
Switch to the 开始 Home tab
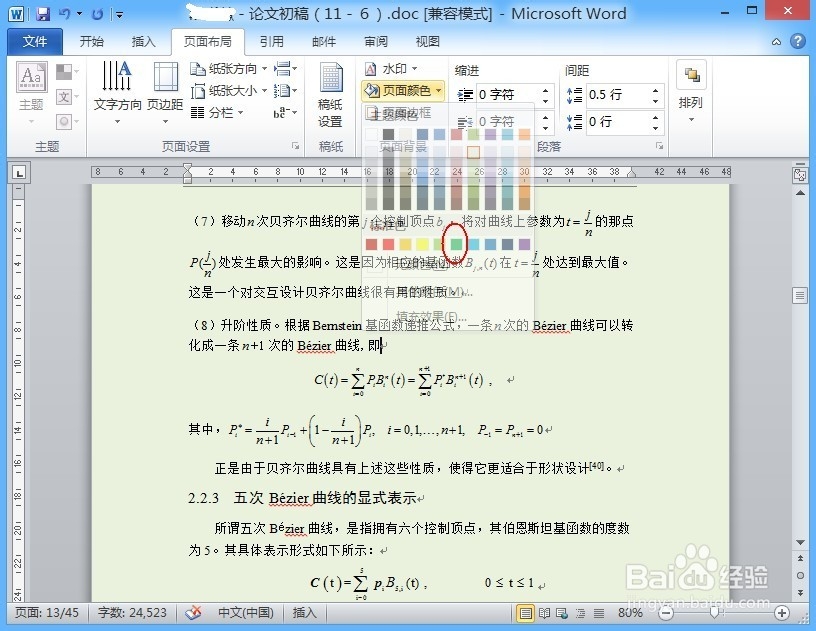point(92,41)
